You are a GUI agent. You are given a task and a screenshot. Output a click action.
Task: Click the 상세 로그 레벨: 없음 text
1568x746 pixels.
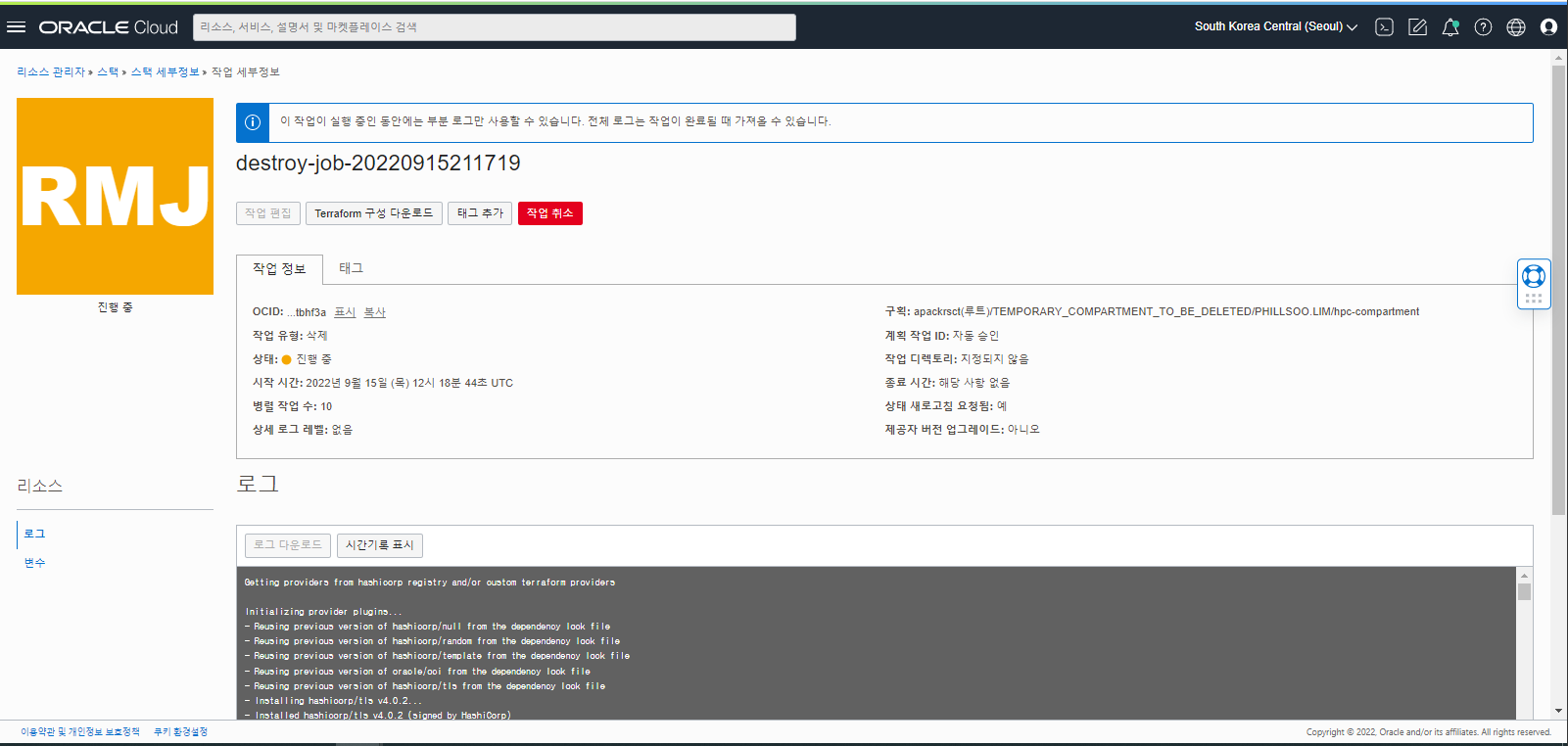coord(303,430)
